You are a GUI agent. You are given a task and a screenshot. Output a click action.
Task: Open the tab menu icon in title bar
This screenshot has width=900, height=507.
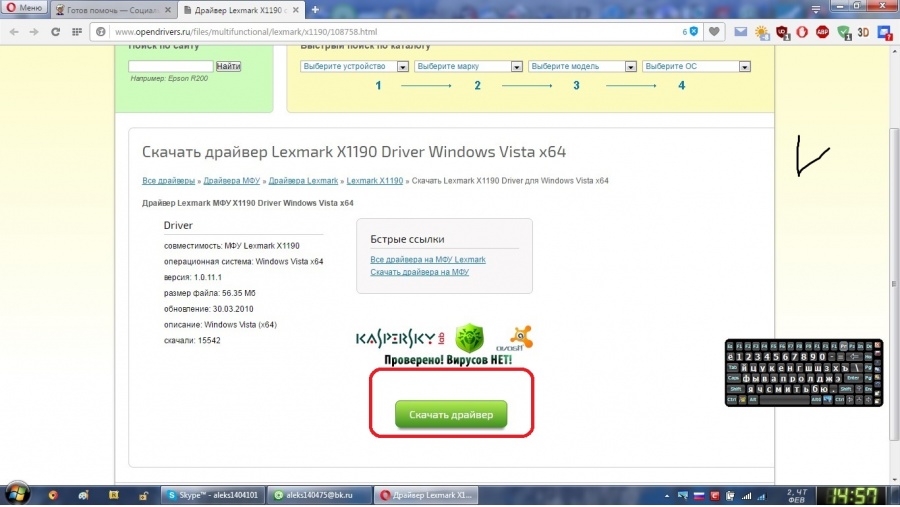pyautogui.click(x=816, y=9)
